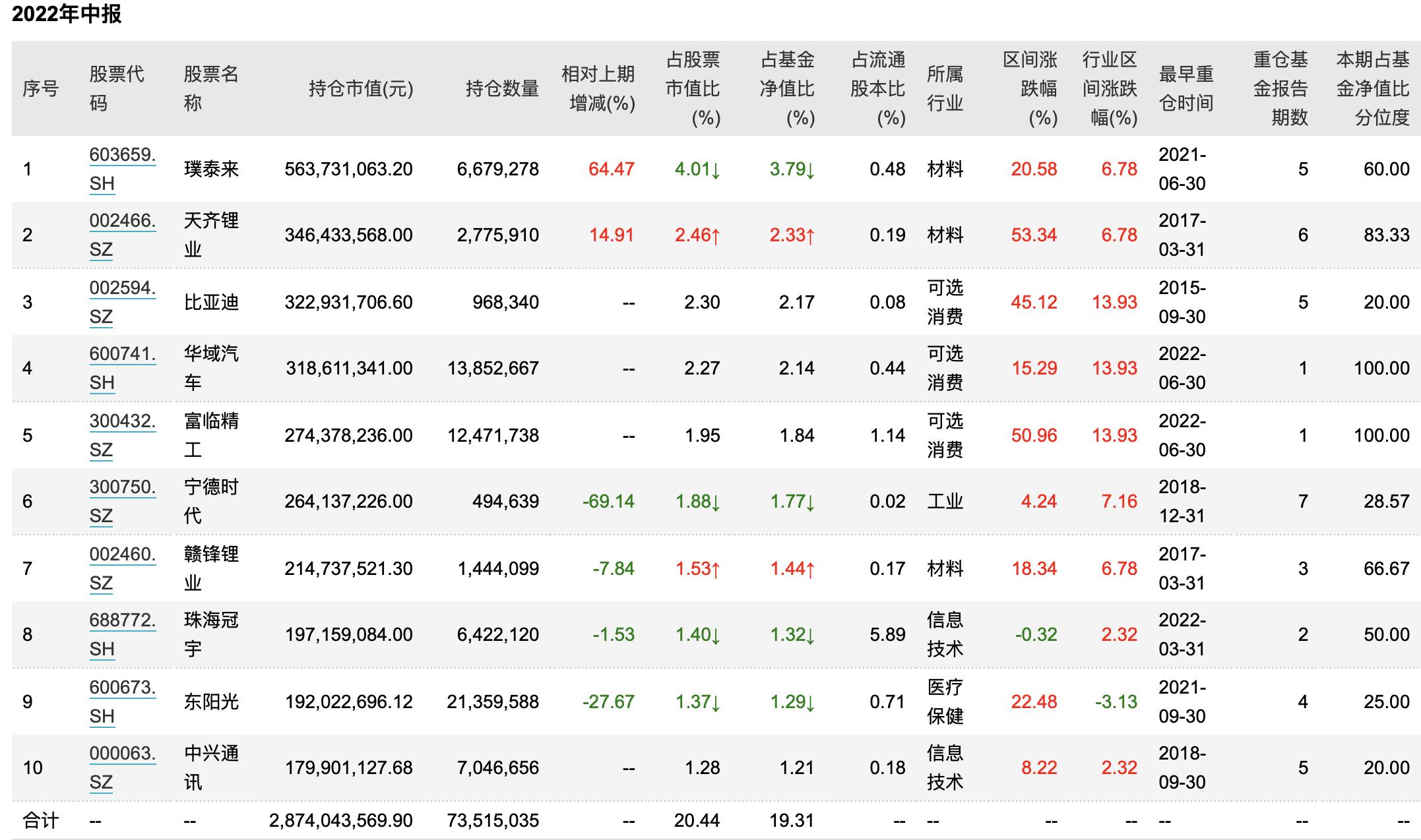
Task: Click holding quantity 968,340
Action: click(505, 303)
